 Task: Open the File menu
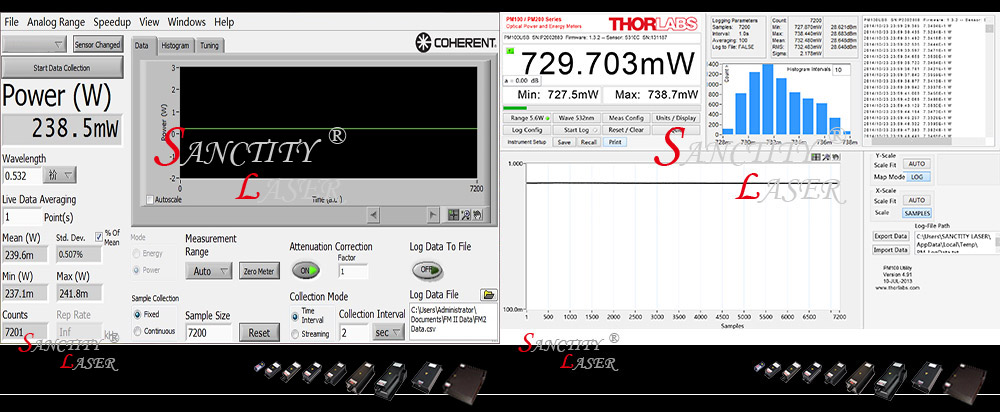(x=11, y=22)
